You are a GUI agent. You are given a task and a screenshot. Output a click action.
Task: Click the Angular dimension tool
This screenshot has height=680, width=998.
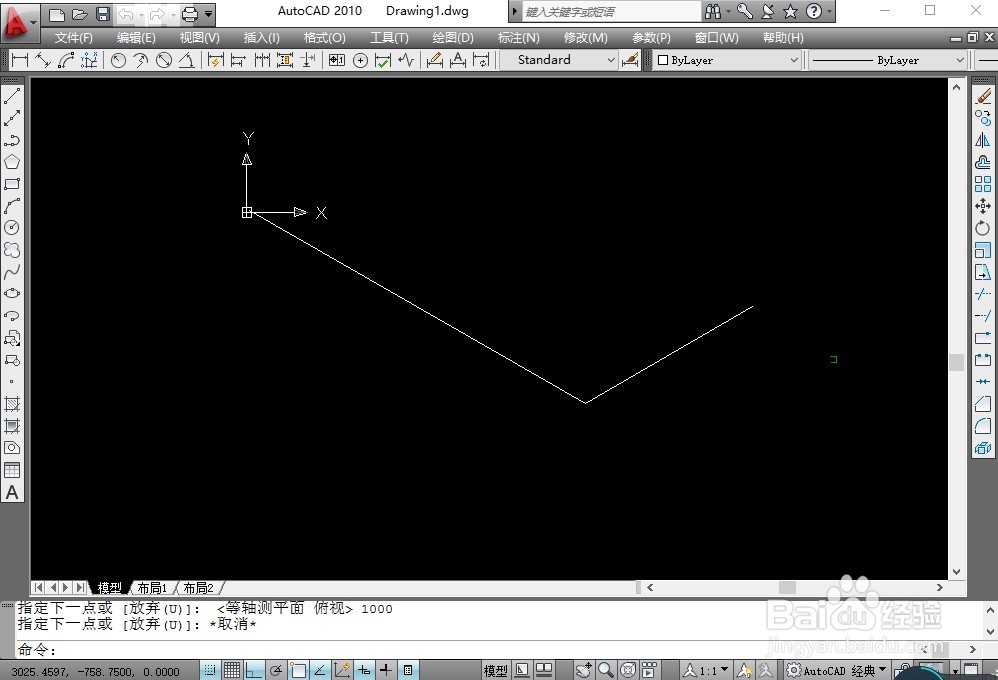186,60
